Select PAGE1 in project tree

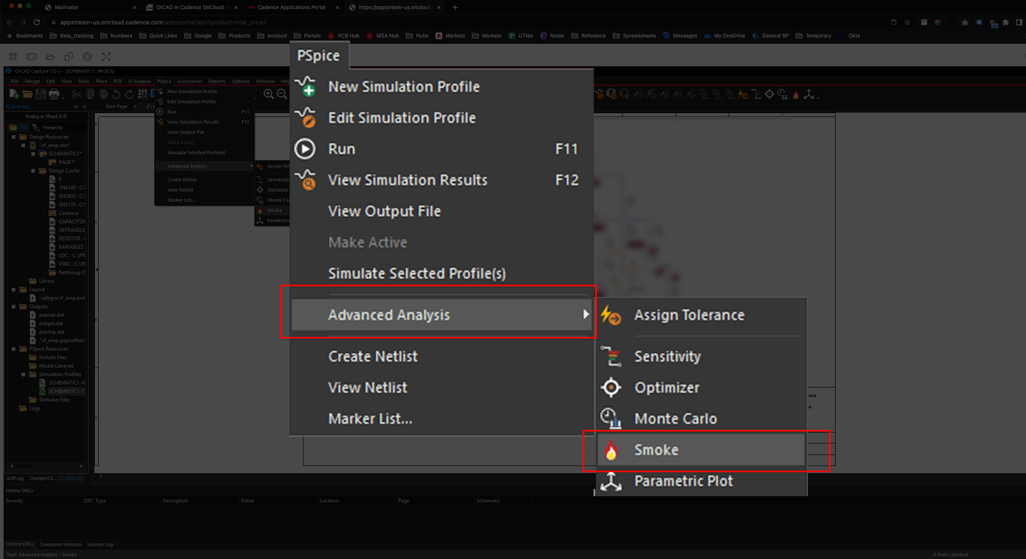67,162
